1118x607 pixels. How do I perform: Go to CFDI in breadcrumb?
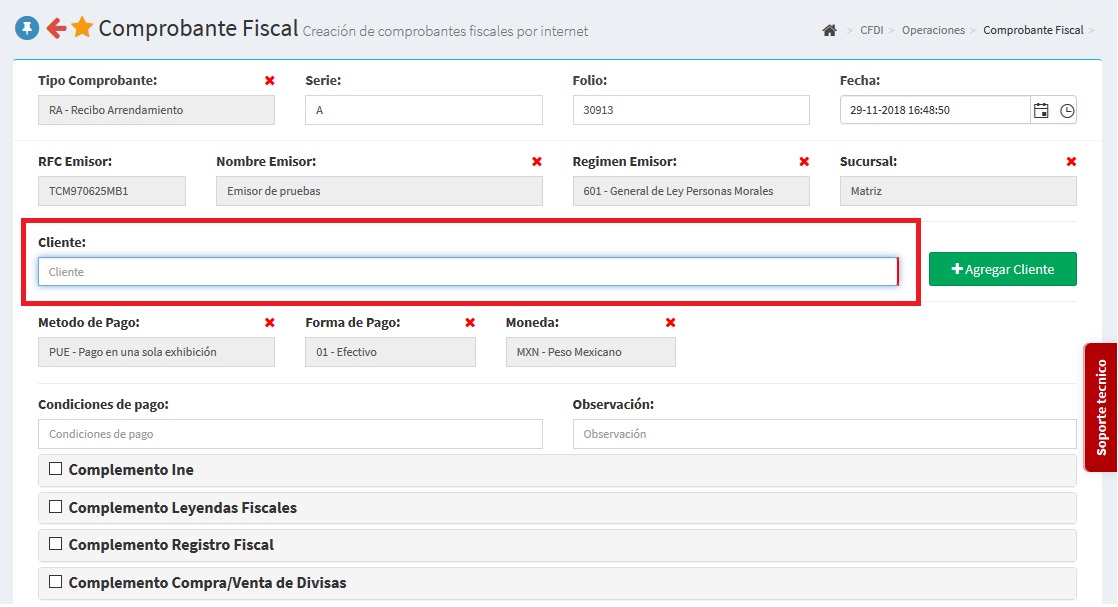tap(871, 30)
